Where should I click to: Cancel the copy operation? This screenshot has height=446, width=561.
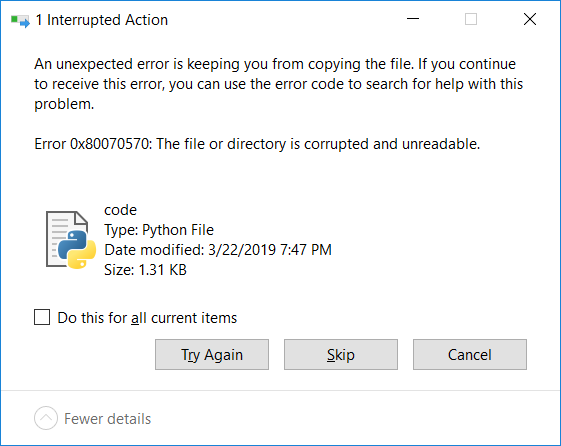pyautogui.click(x=470, y=354)
